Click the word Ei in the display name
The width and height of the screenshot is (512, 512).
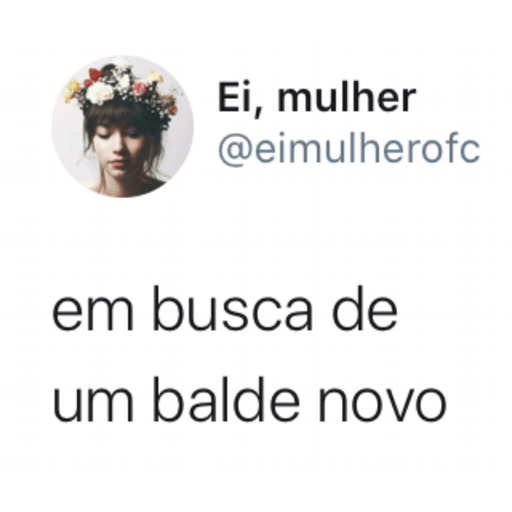click(235, 97)
